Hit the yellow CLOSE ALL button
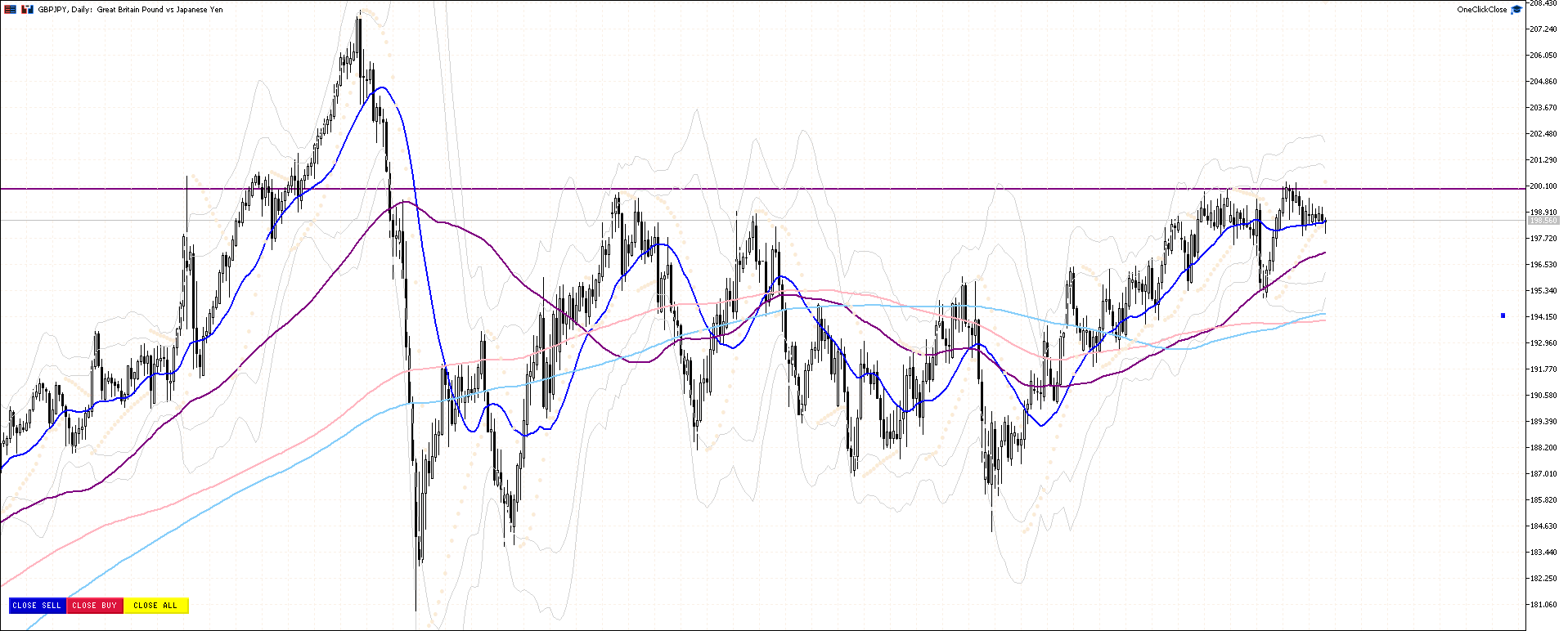The height and width of the screenshot is (631, 1568). pyautogui.click(x=155, y=606)
